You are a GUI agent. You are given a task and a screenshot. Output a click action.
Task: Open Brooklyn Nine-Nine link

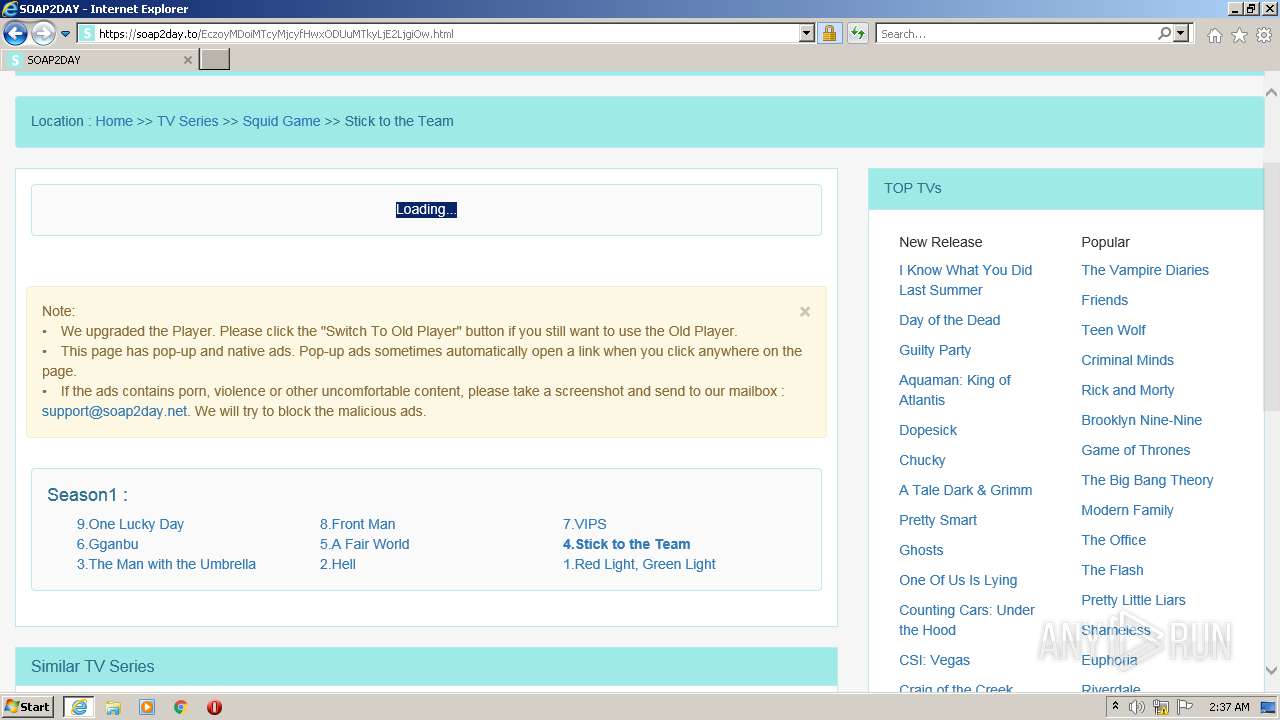1141,420
